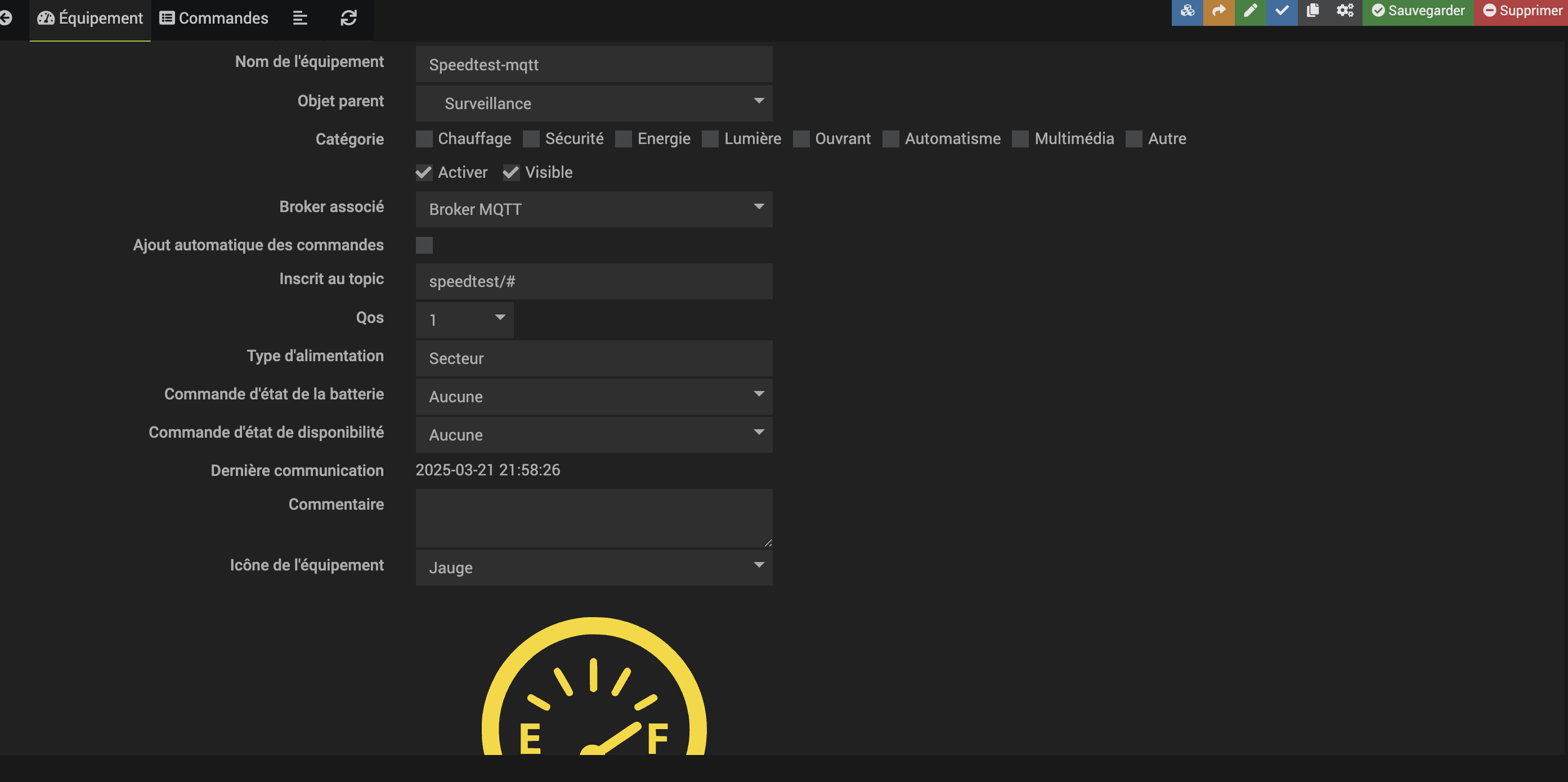This screenshot has width=1568, height=782.
Task: Check the Automatisme category
Action: coord(891,139)
